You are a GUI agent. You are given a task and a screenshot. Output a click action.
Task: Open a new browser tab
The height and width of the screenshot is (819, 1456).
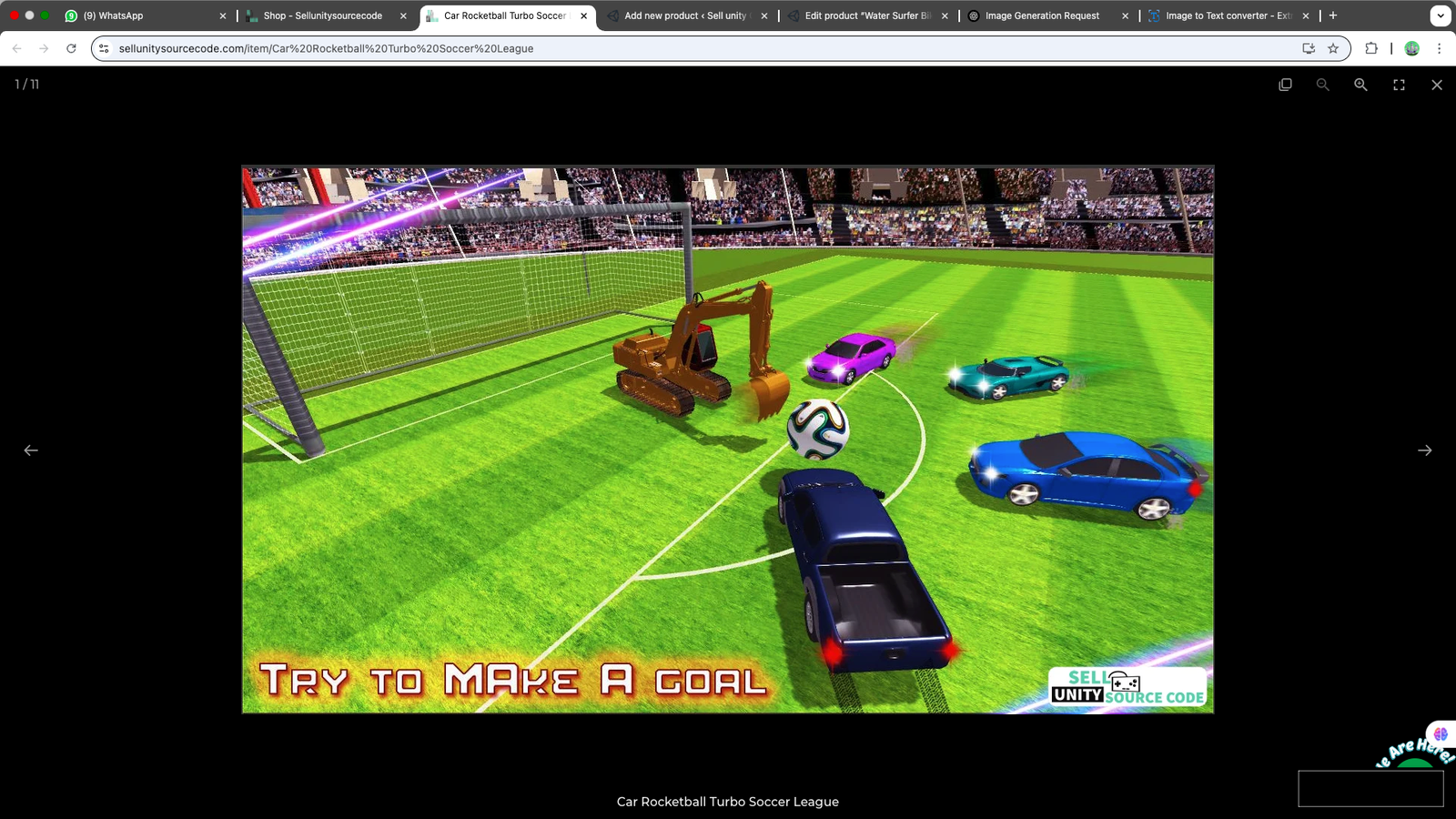tap(1333, 15)
